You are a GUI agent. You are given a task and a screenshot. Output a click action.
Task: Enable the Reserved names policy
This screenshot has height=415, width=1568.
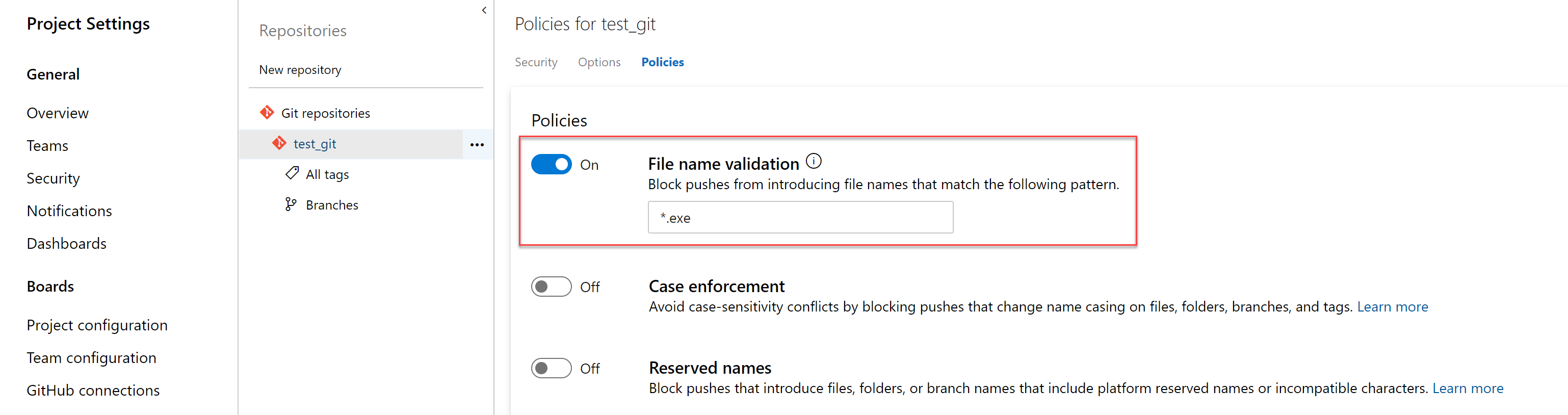[x=551, y=368]
